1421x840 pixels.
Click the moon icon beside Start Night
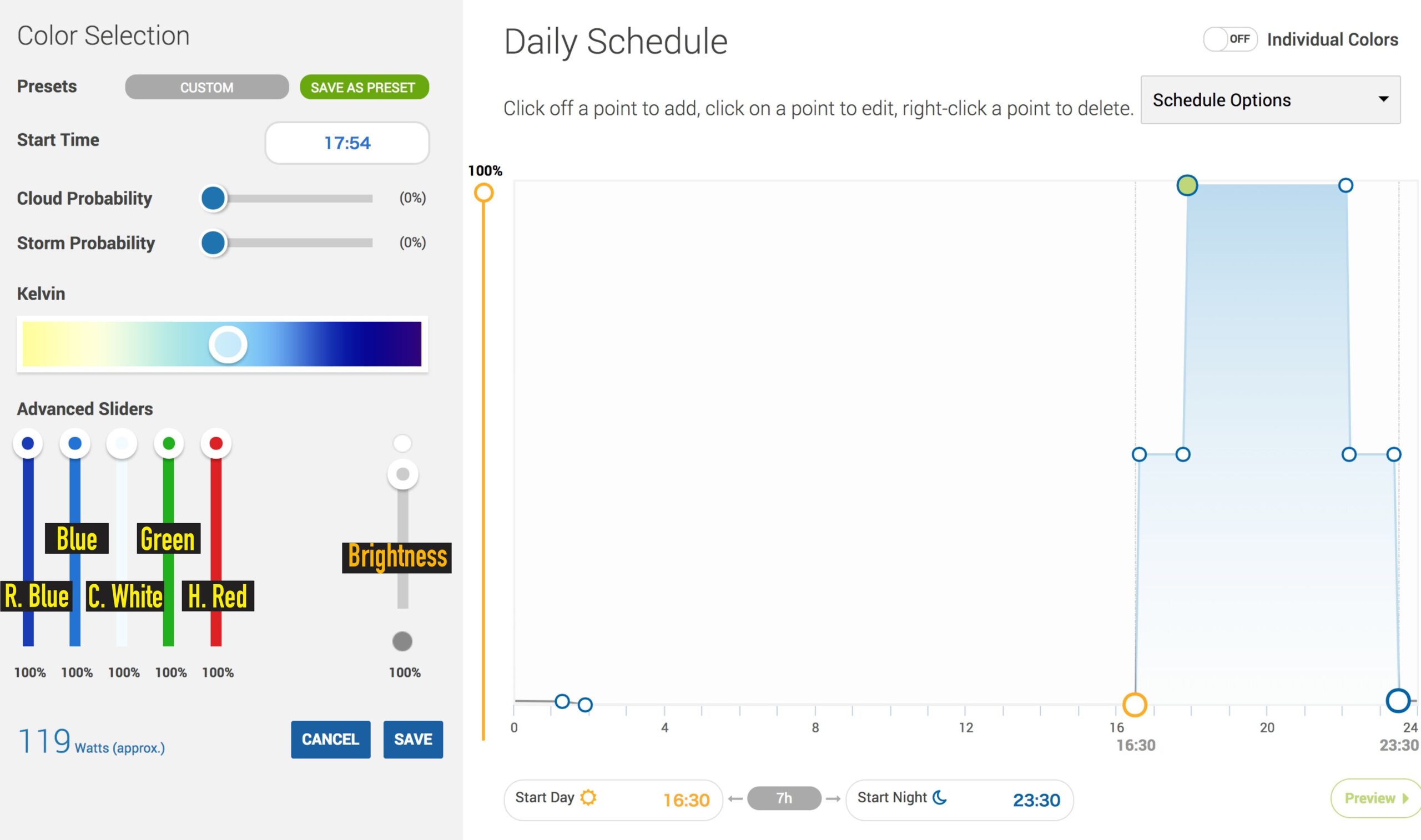tap(939, 797)
